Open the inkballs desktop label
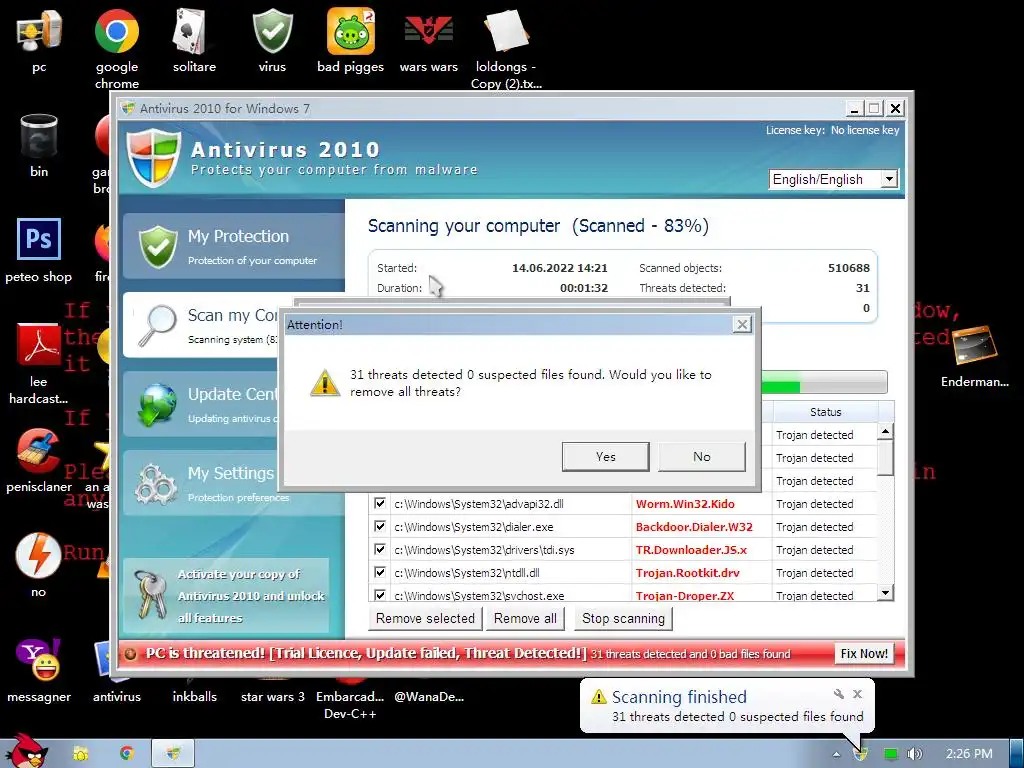The image size is (1024, 768). coord(194,696)
